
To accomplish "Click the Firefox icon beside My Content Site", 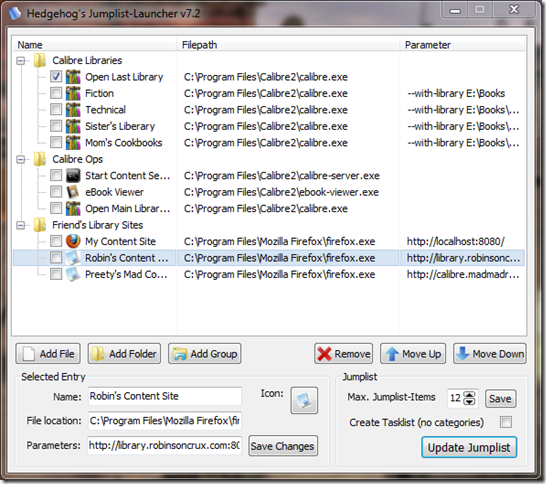I will pyautogui.click(x=73, y=241).
